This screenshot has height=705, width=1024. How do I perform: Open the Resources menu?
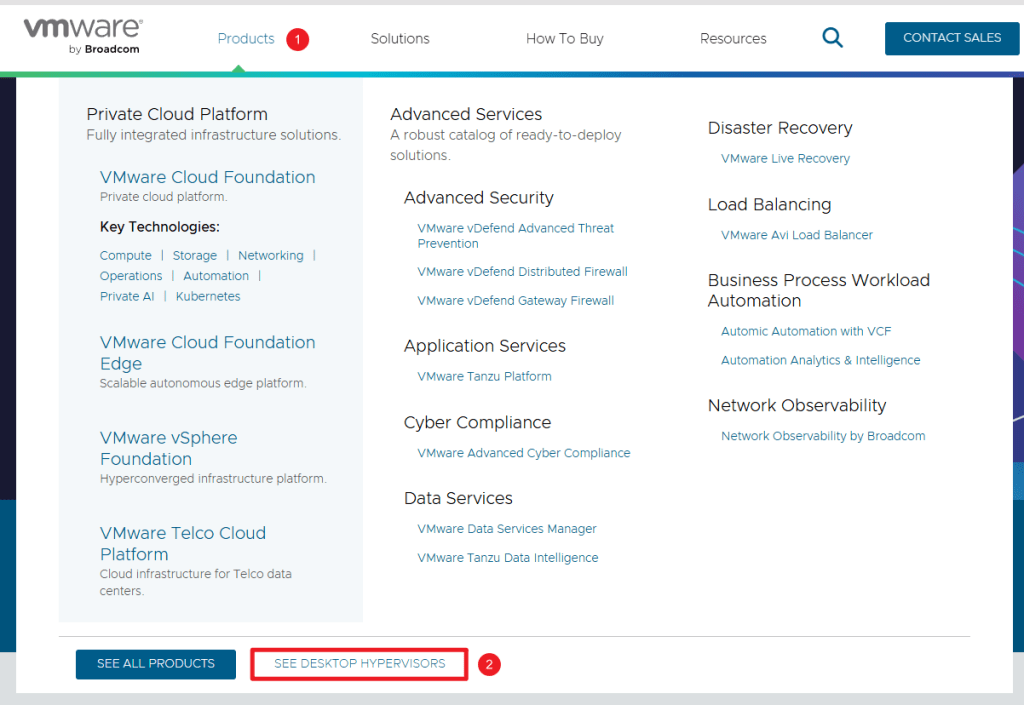pos(733,39)
